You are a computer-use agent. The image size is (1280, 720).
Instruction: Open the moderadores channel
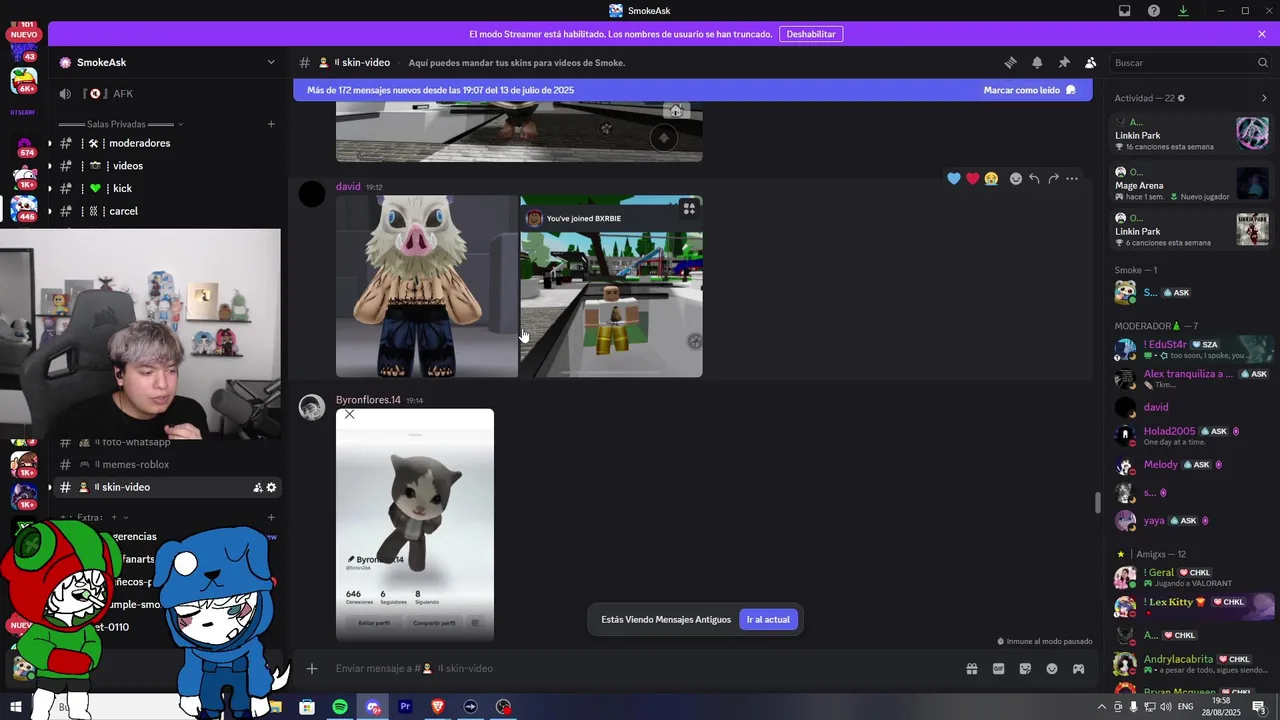click(168, 143)
